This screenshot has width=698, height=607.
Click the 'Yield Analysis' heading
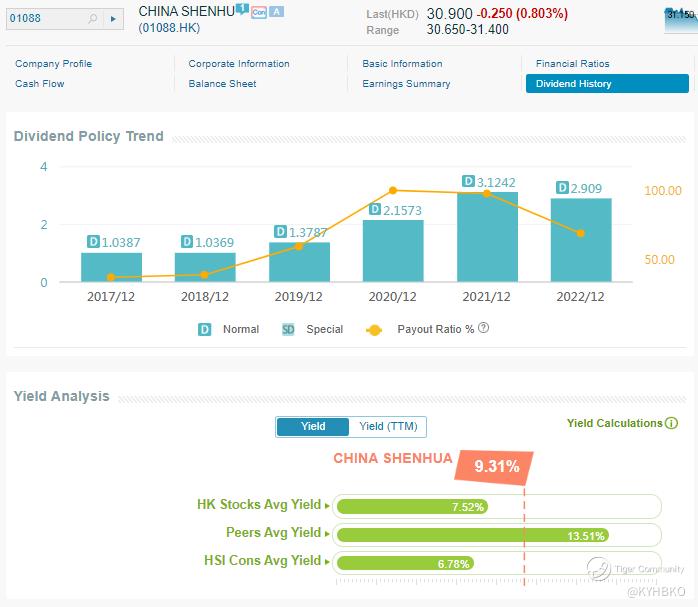(x=61, y=396)
